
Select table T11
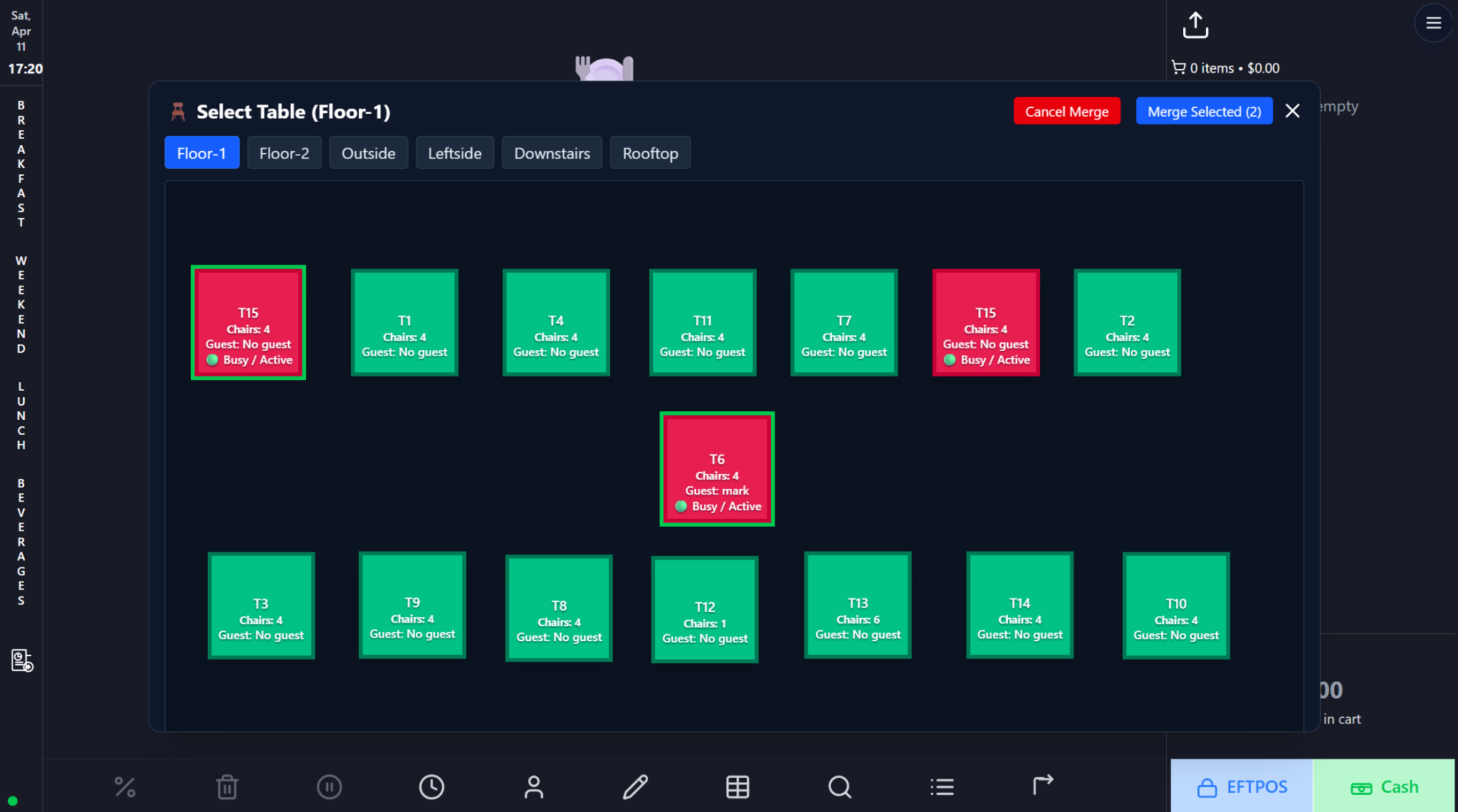703,322
